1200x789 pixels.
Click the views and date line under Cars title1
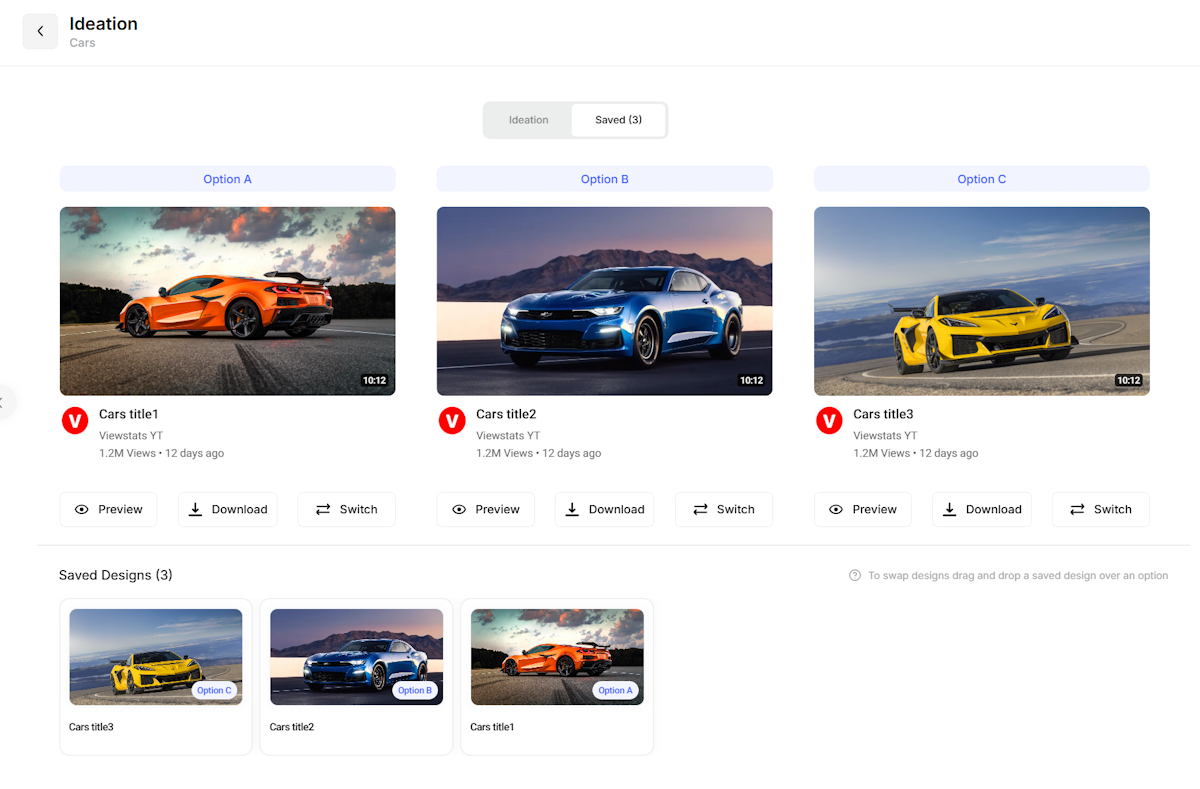(161, 453)
